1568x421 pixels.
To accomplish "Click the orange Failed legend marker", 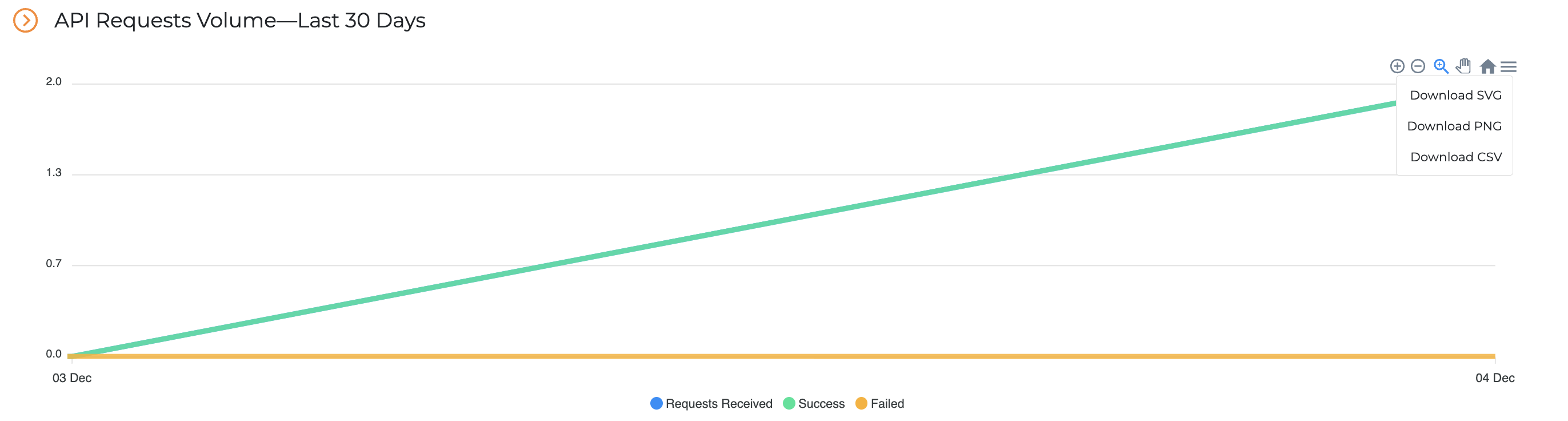I will [861, 403].
